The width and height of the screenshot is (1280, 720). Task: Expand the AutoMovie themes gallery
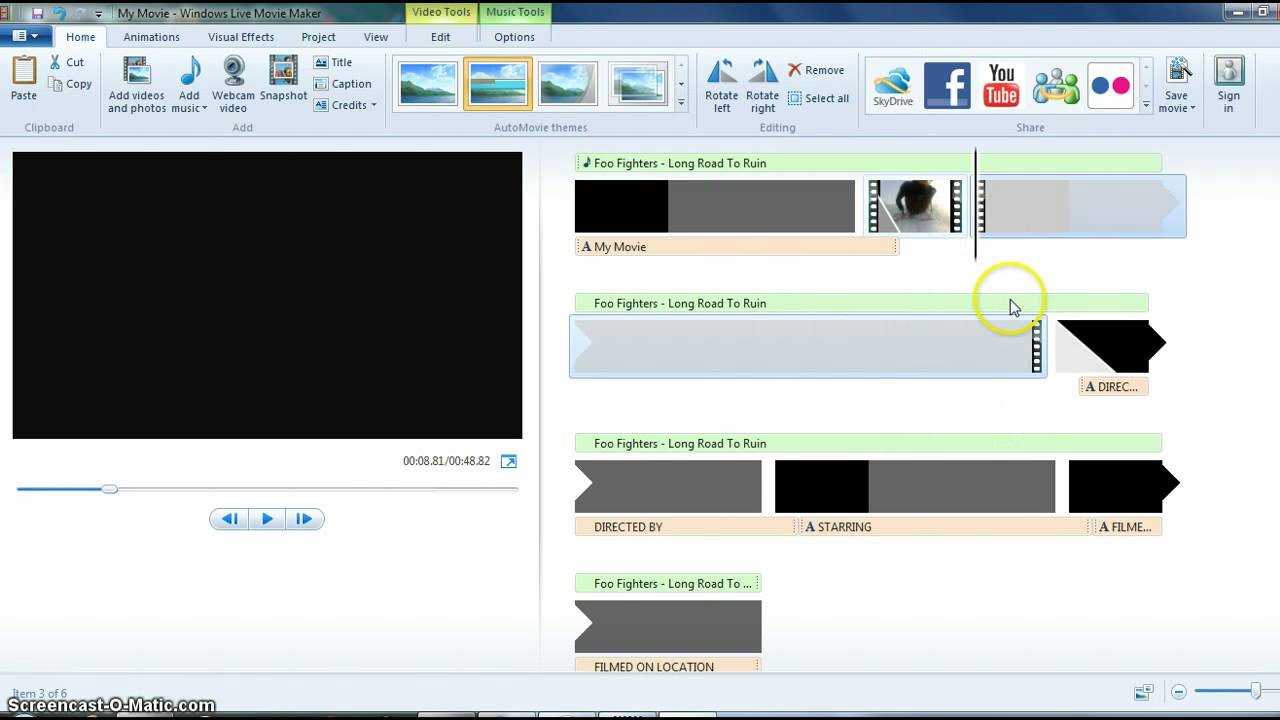click(681, 102)
